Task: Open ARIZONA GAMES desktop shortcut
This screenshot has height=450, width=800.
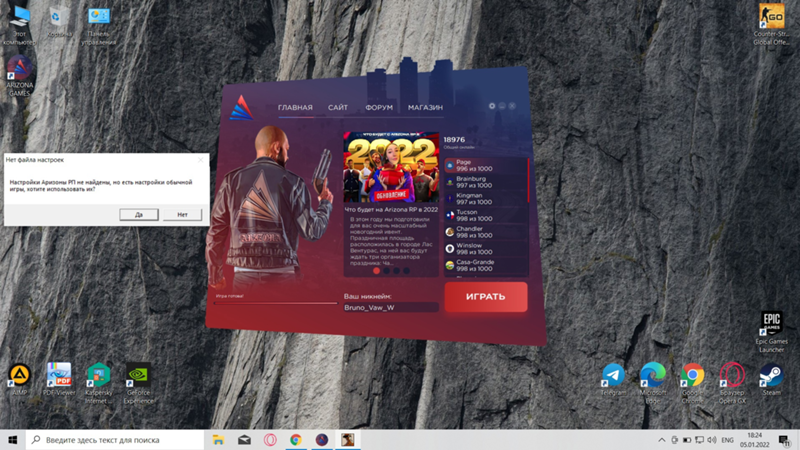Action: [x=19, y=77]
